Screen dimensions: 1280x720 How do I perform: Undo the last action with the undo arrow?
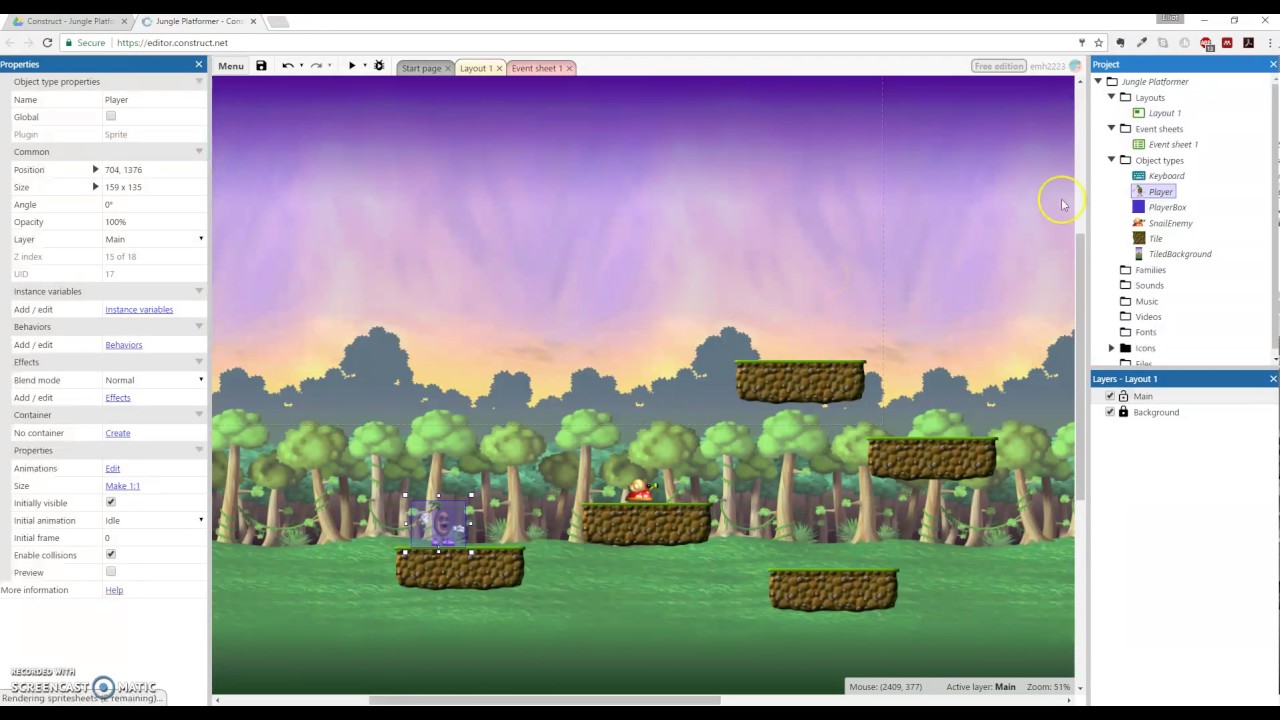[287, 66]
